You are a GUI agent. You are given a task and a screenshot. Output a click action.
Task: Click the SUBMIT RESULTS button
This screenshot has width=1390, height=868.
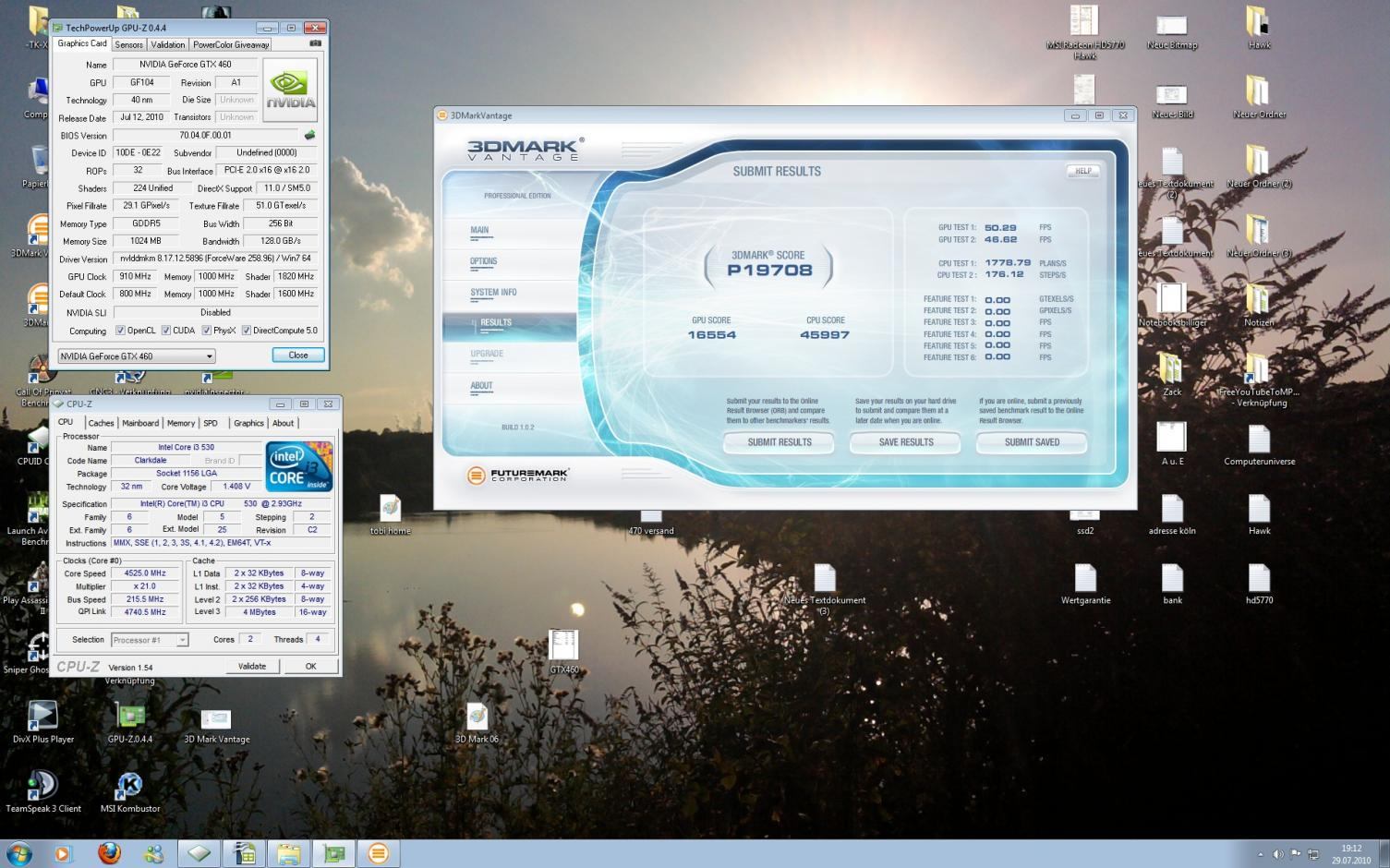[780, 442]
